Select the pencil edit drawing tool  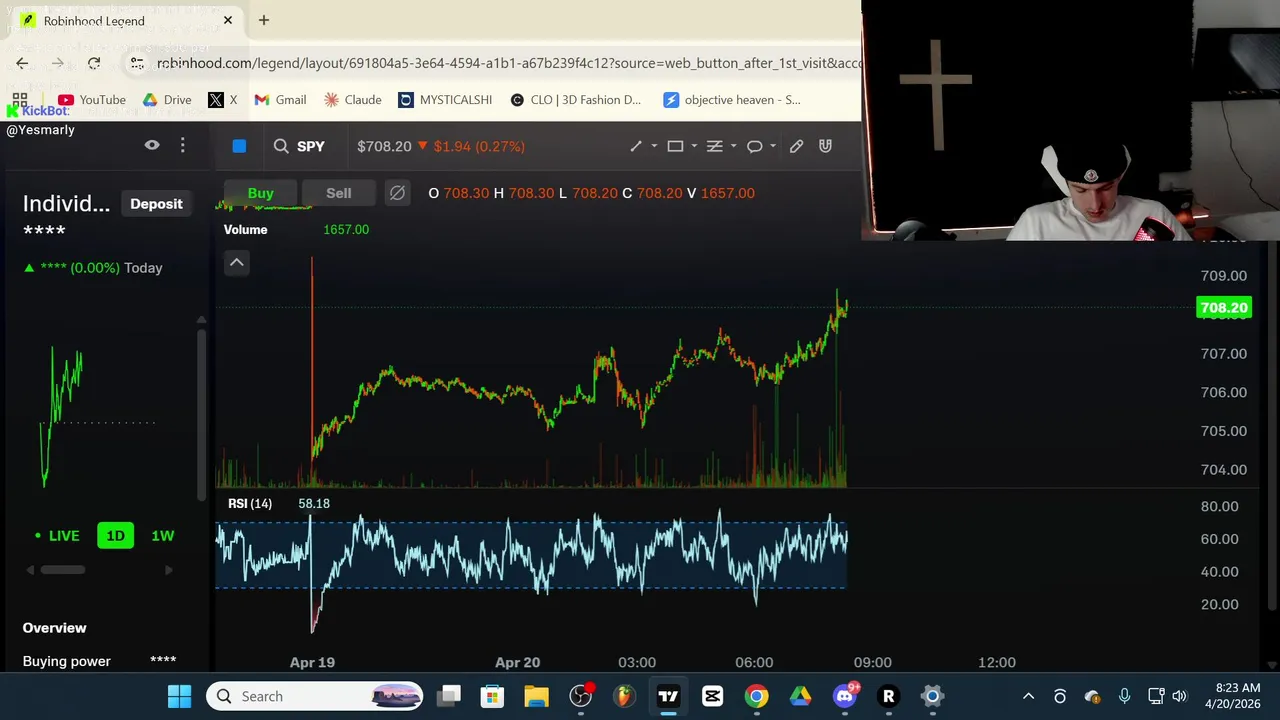pos(796,146)
